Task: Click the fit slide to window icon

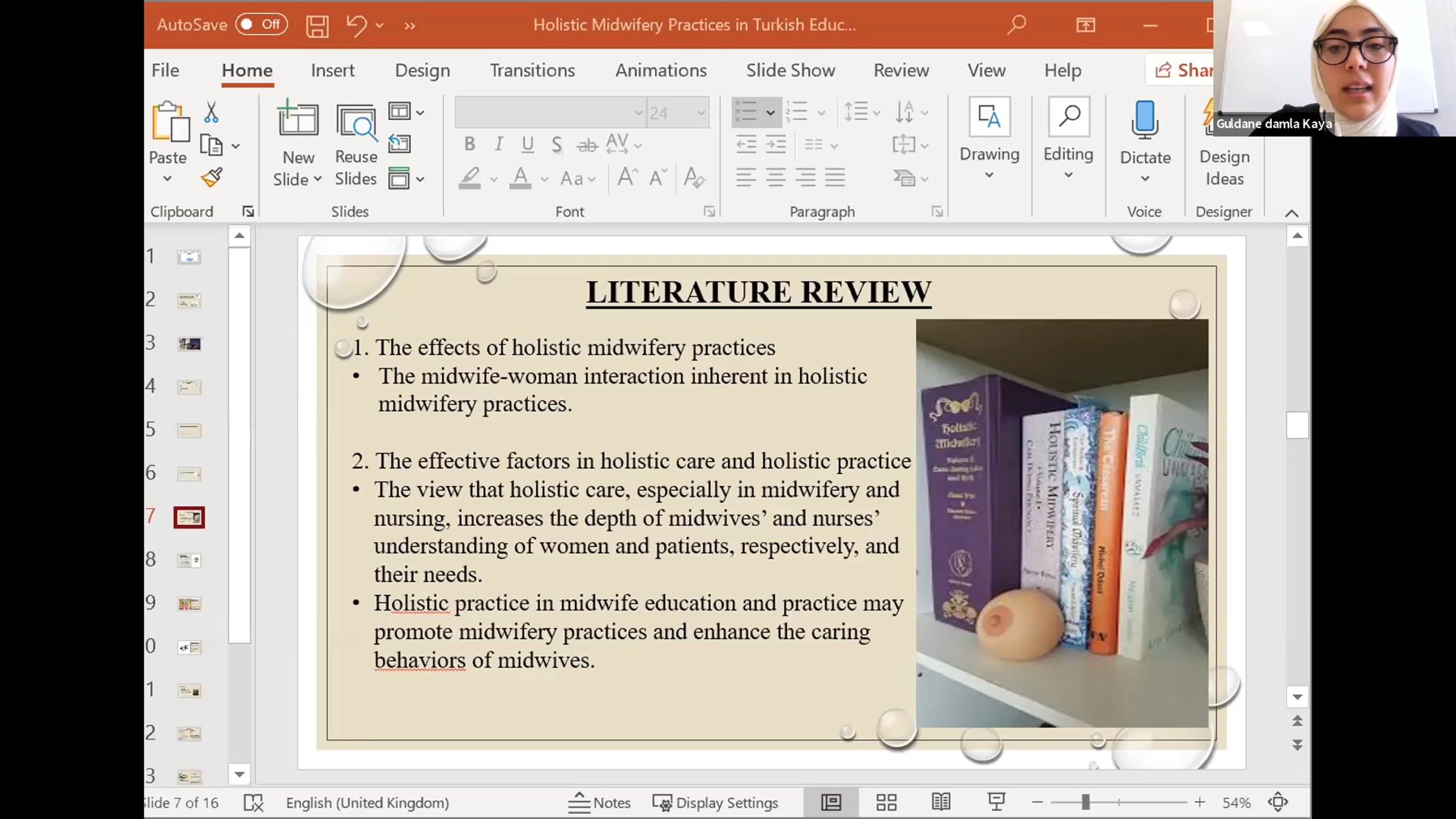Action: click(x=1278, y=803)
